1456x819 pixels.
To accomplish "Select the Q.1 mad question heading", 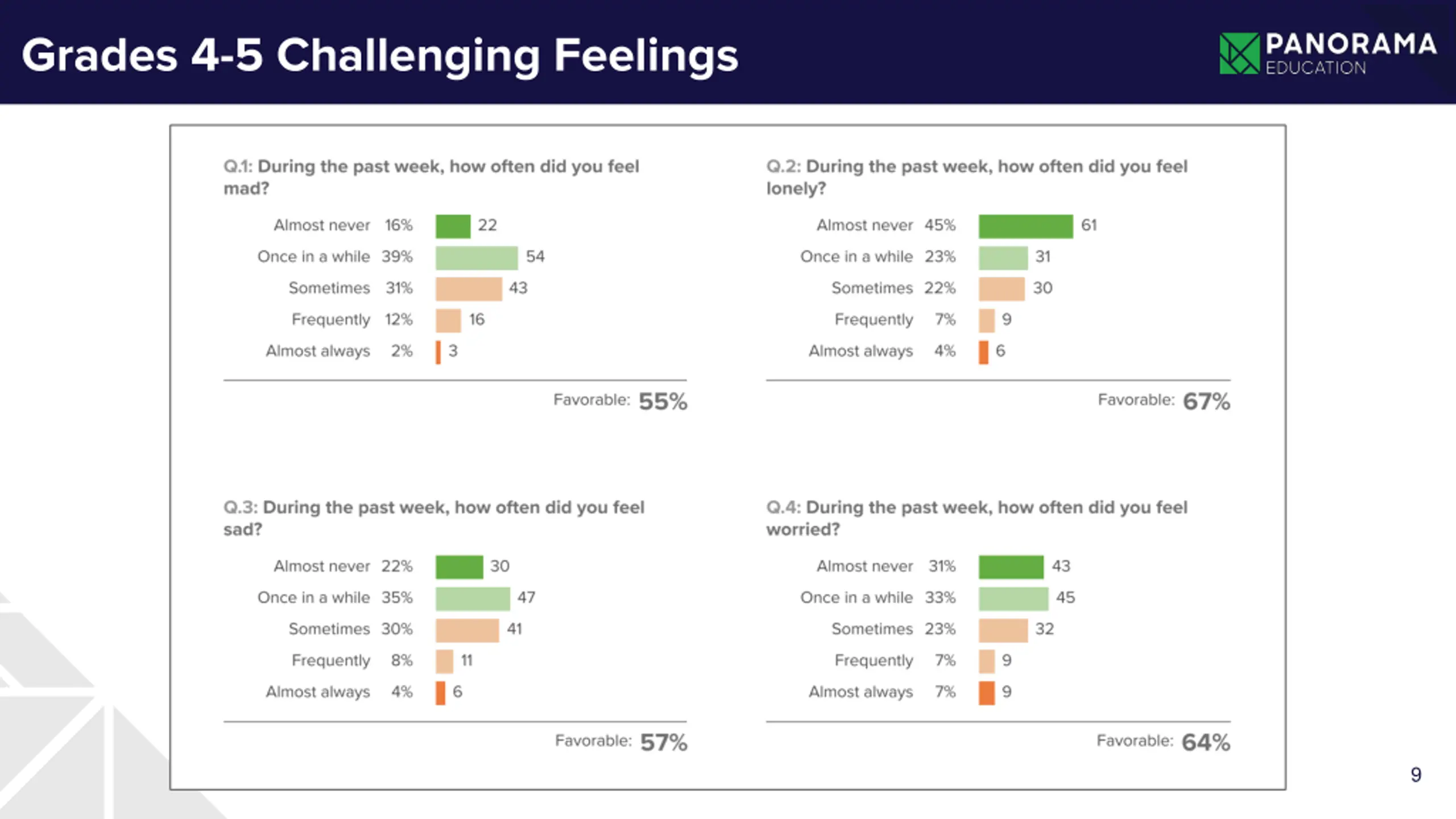I will 431,177.
